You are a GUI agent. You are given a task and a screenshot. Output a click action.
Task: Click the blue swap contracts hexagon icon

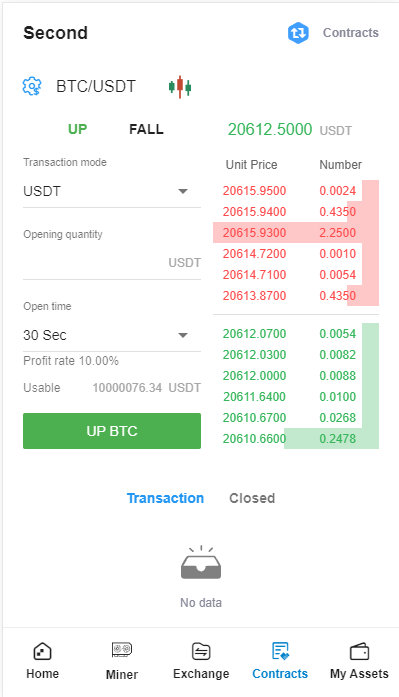(x=298, y=33)
